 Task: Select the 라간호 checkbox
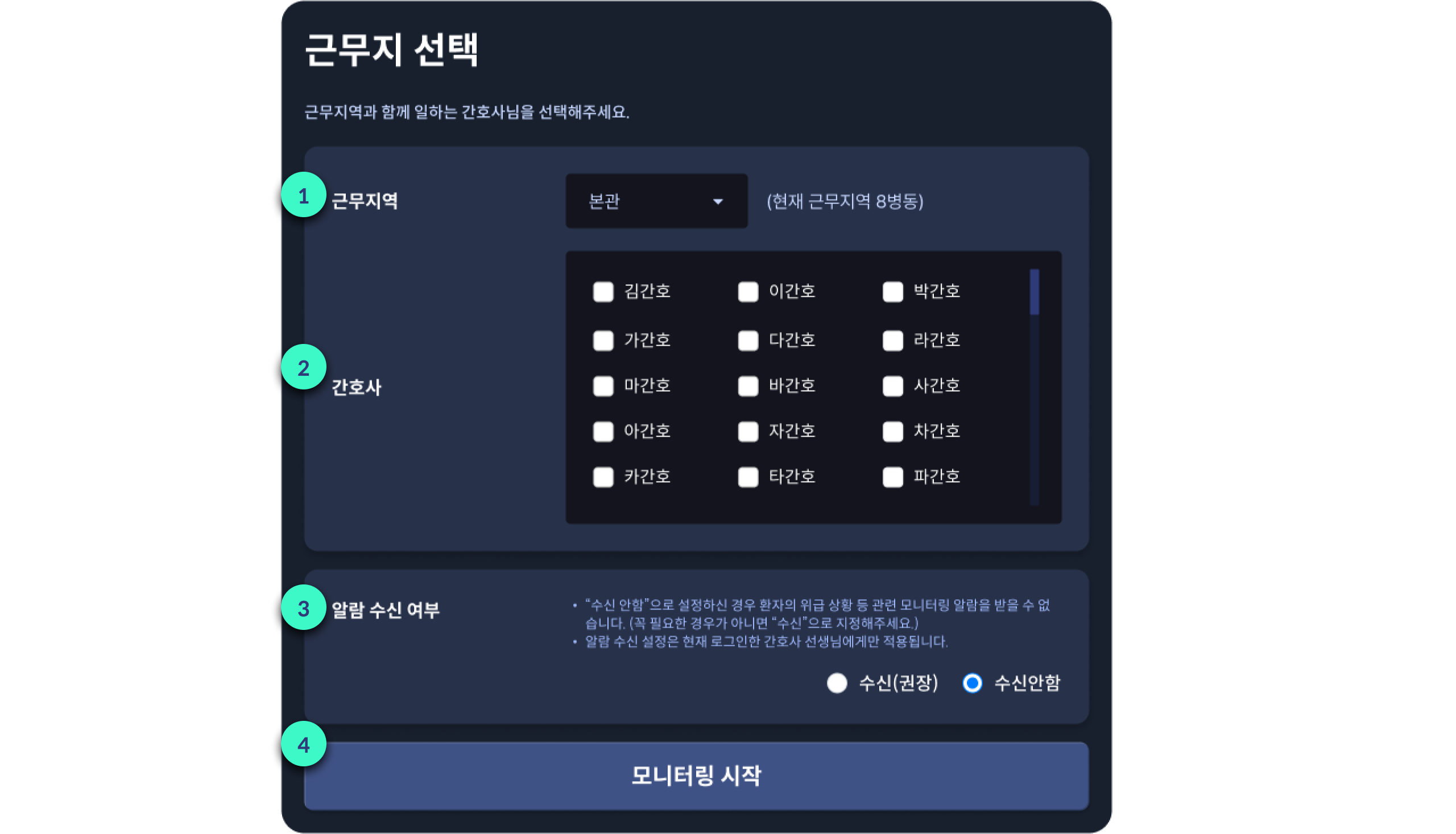click(892, 340)
